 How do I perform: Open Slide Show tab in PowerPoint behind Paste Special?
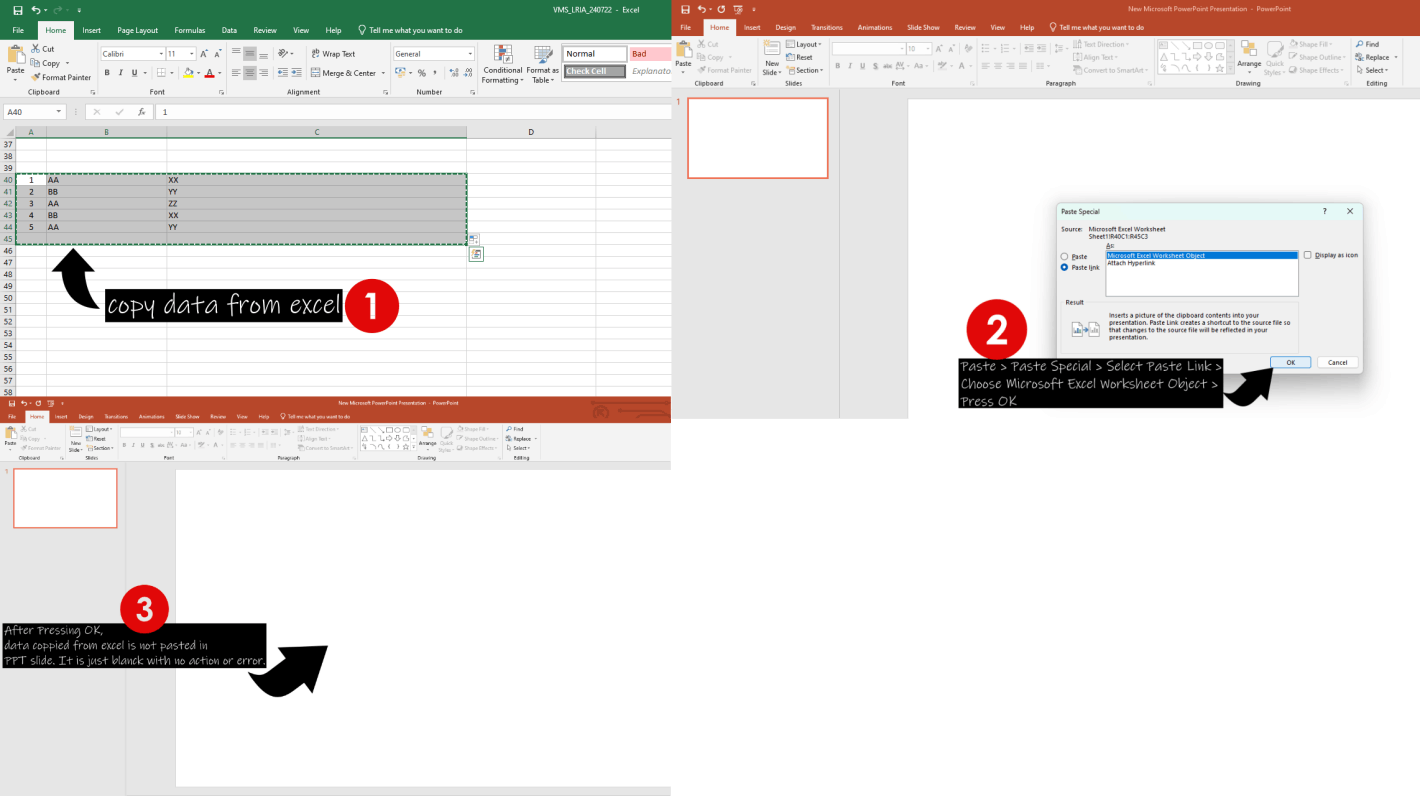[x=921, y=28]
